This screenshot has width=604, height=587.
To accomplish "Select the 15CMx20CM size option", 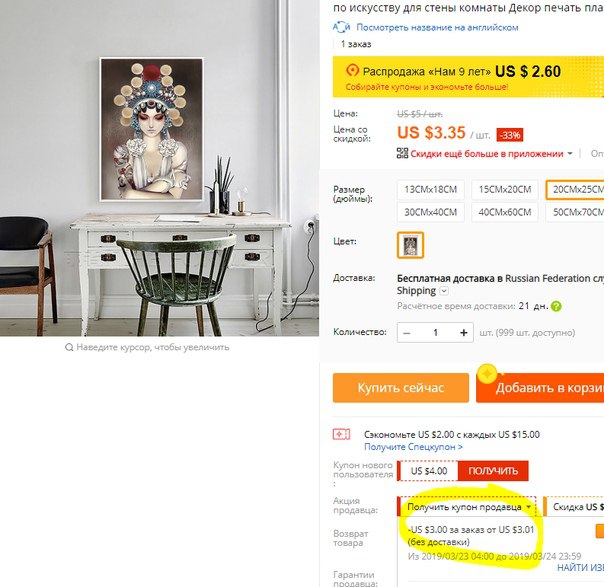I will 505,190.
